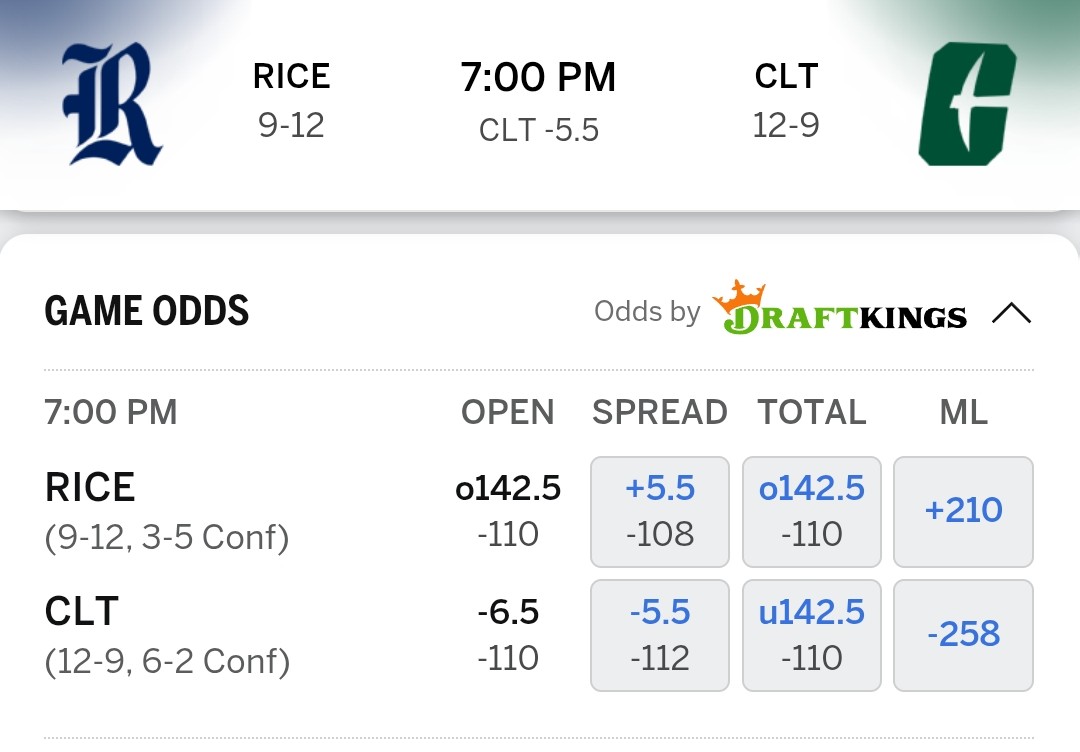This screenshot has height=752, width=1080.
Task: Tap the RICE row in odds table
Action: coord(91,488)
